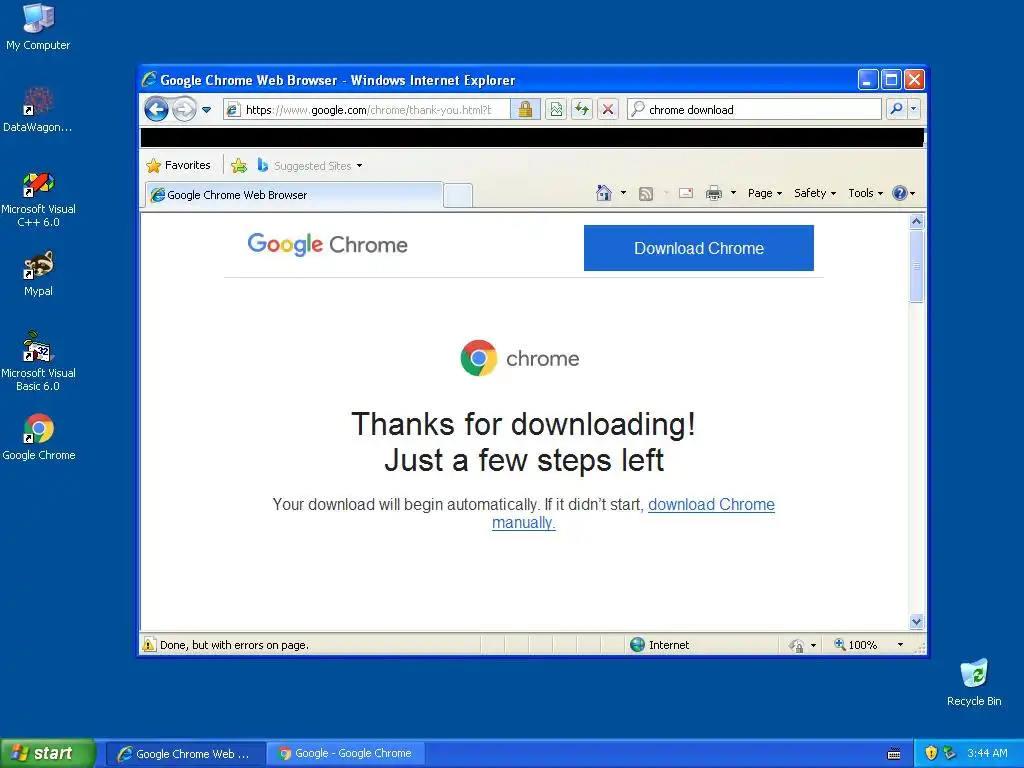Open the Windows start button
Image resolution: width=1024 pixels, height=768 pixels.
(x=48, y=753)
